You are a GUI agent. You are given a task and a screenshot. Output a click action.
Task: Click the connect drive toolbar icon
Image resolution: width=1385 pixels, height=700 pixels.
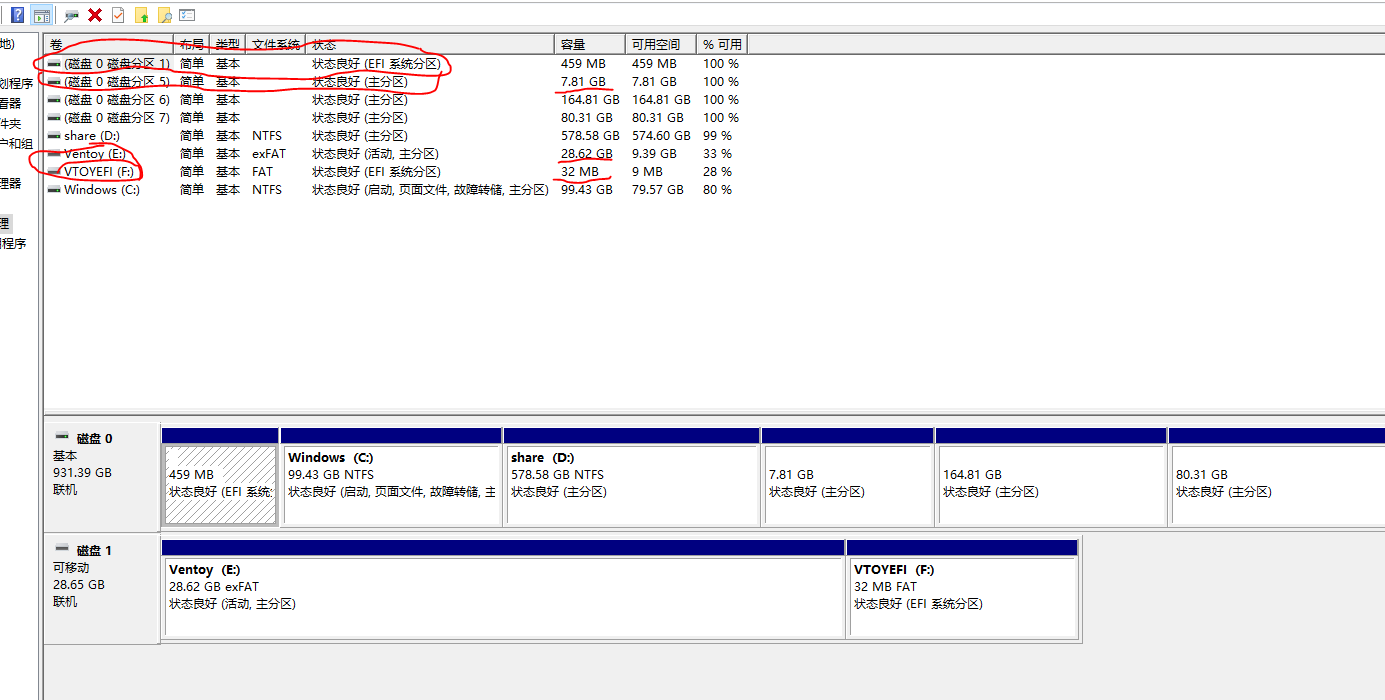[71, 15]
